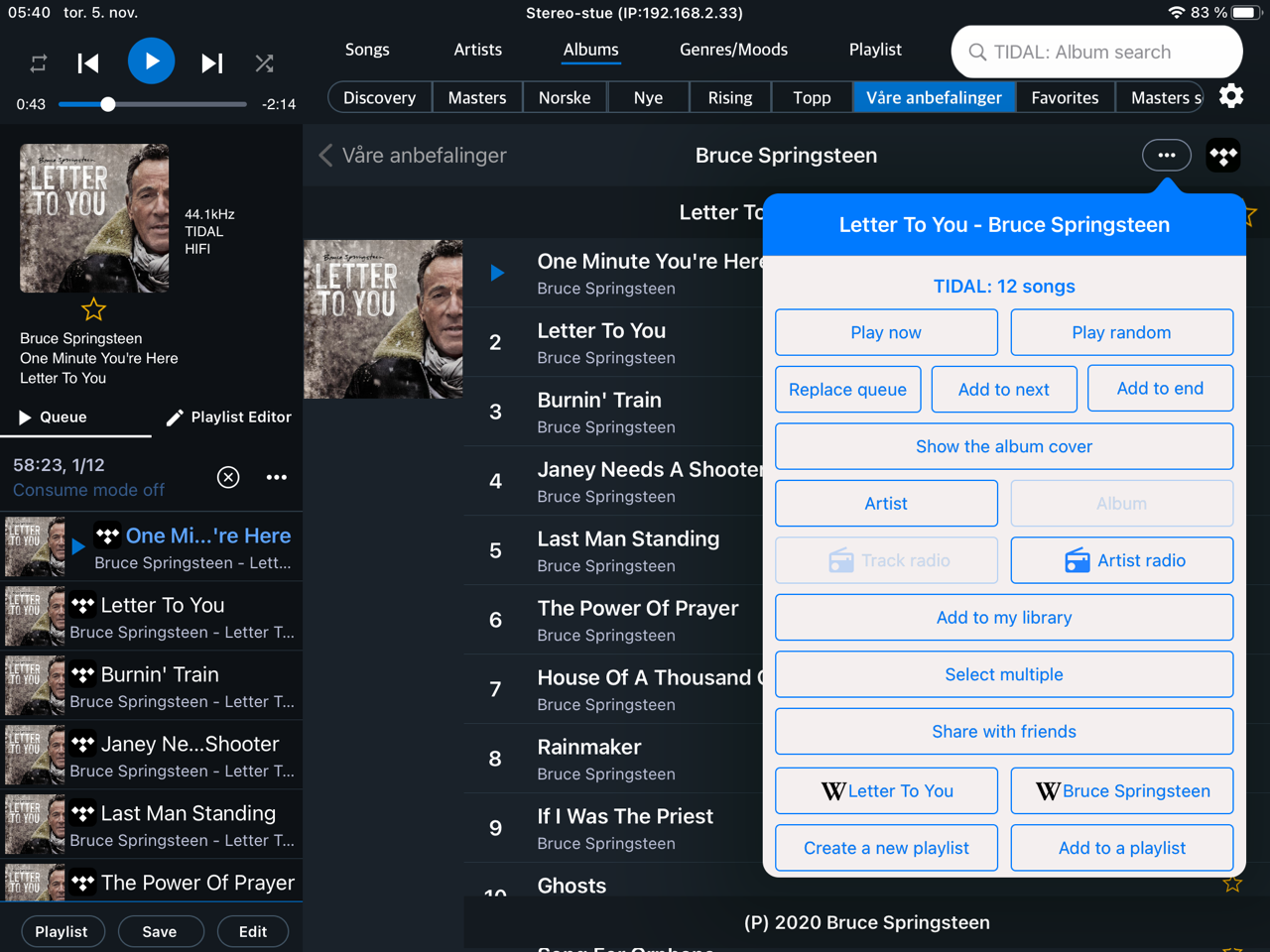Screen dimensions: 1270x952
Task: Click the Save button
Action: pyautogui.click(x=160, y=931)
